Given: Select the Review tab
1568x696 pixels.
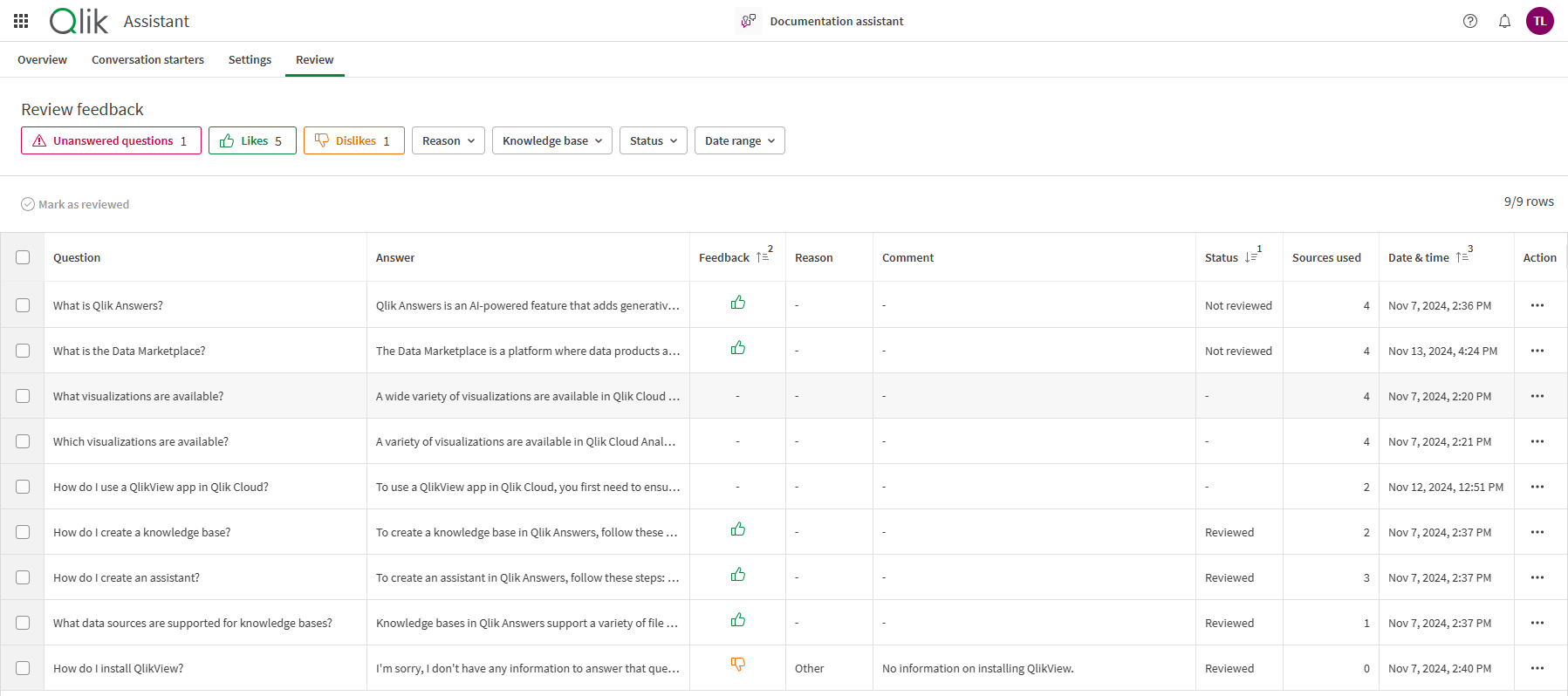Looking at the screenshot, I should tap(314, 59).
